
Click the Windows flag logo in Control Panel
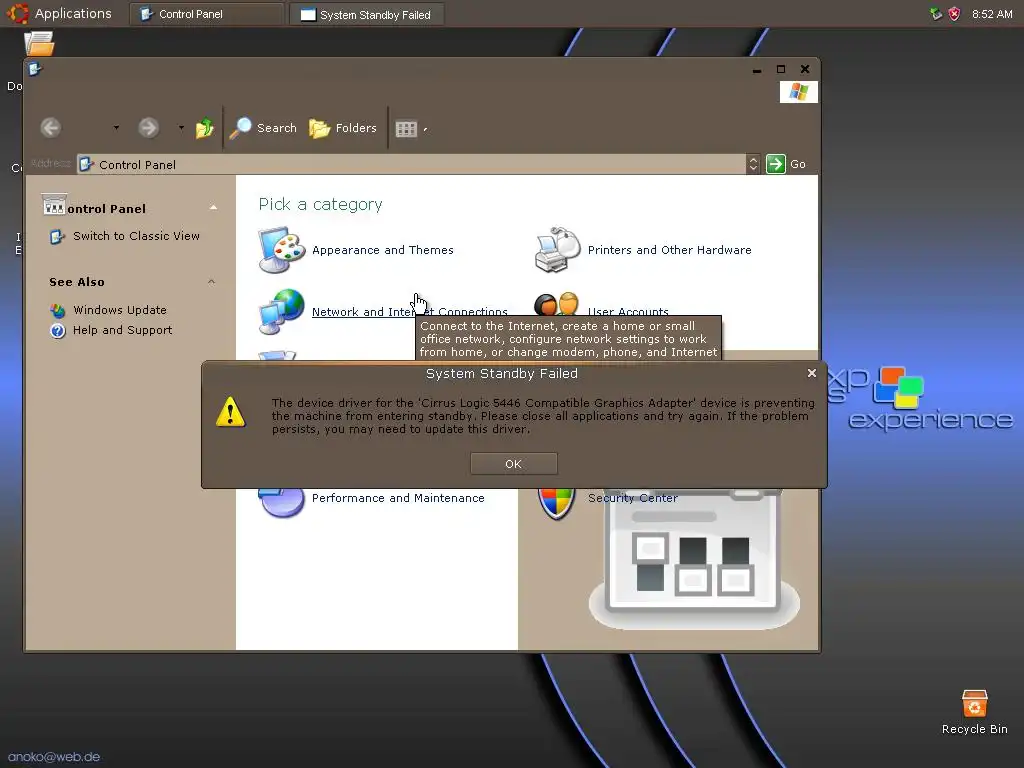click(798, 91)
